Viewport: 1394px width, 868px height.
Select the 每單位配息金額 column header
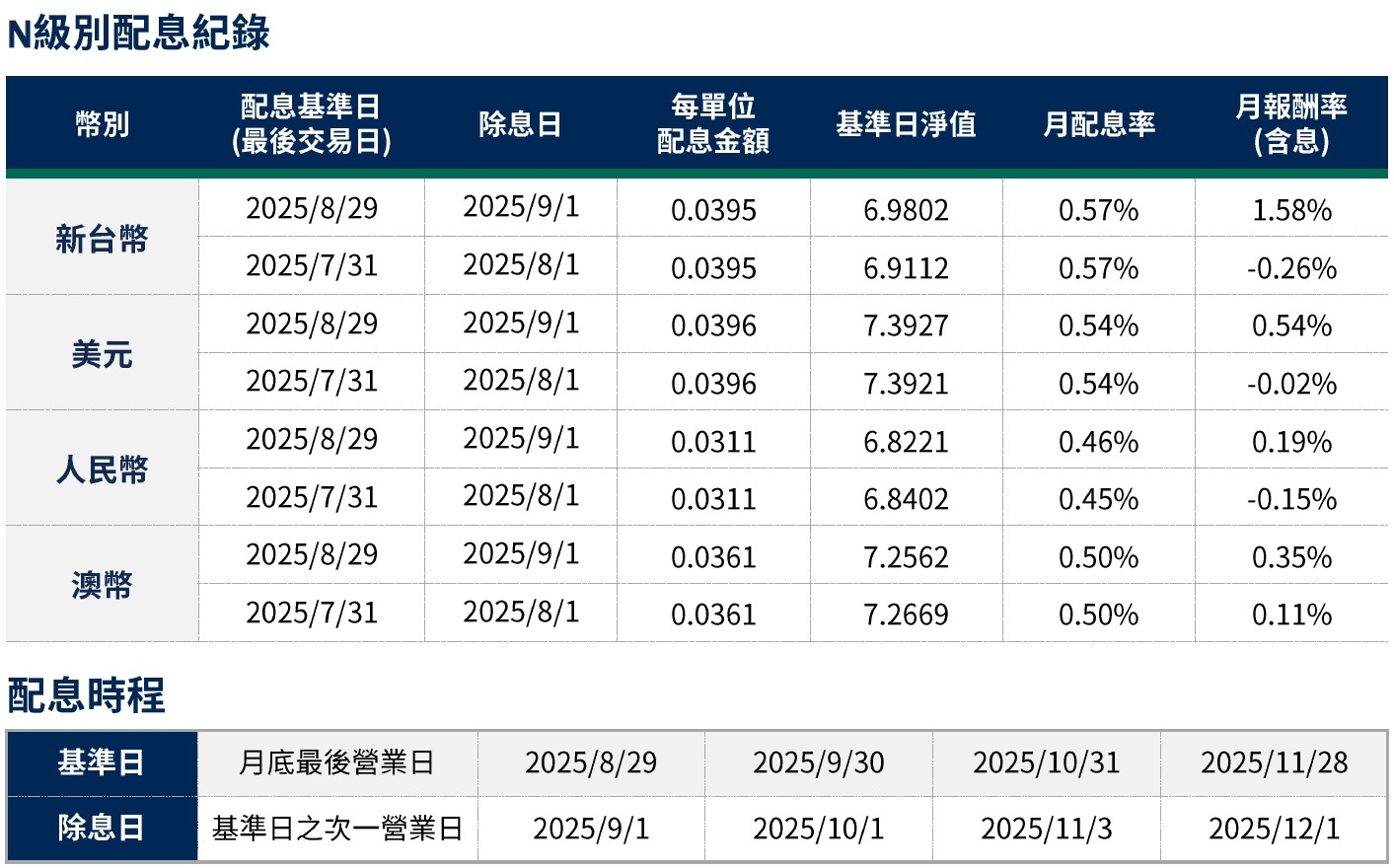click(713, 124)
